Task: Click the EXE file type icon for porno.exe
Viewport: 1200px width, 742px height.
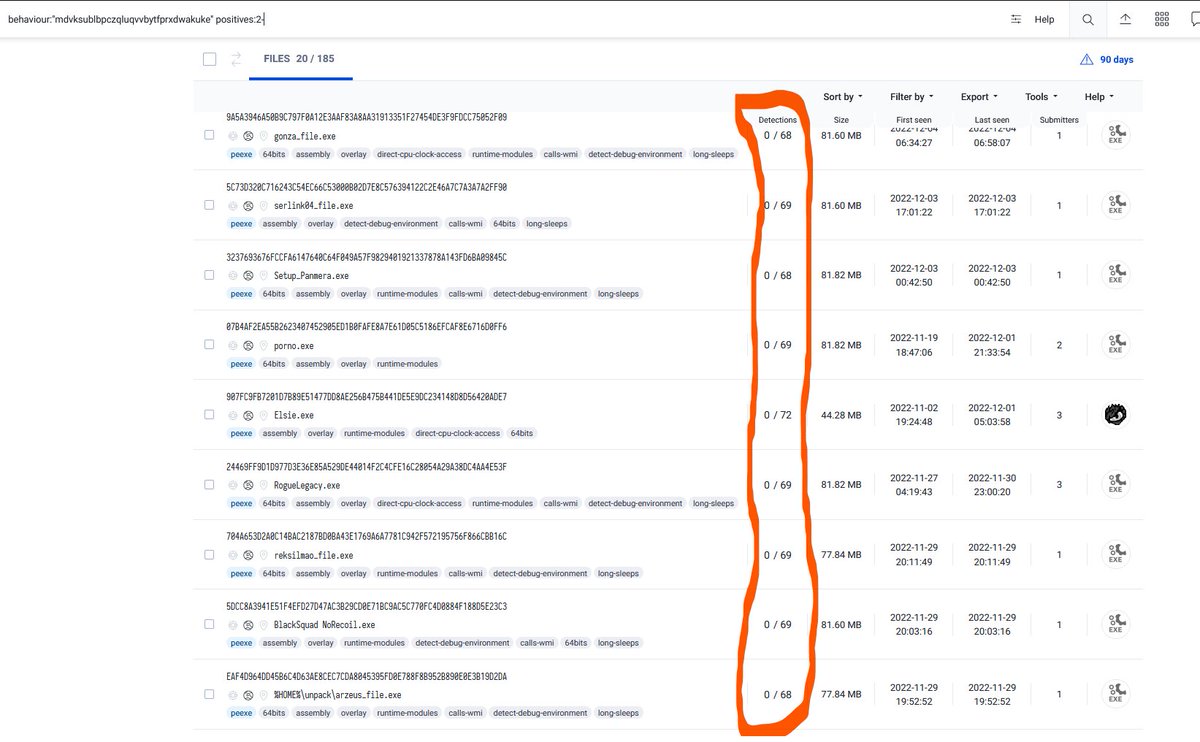Action: point(1115,345)
